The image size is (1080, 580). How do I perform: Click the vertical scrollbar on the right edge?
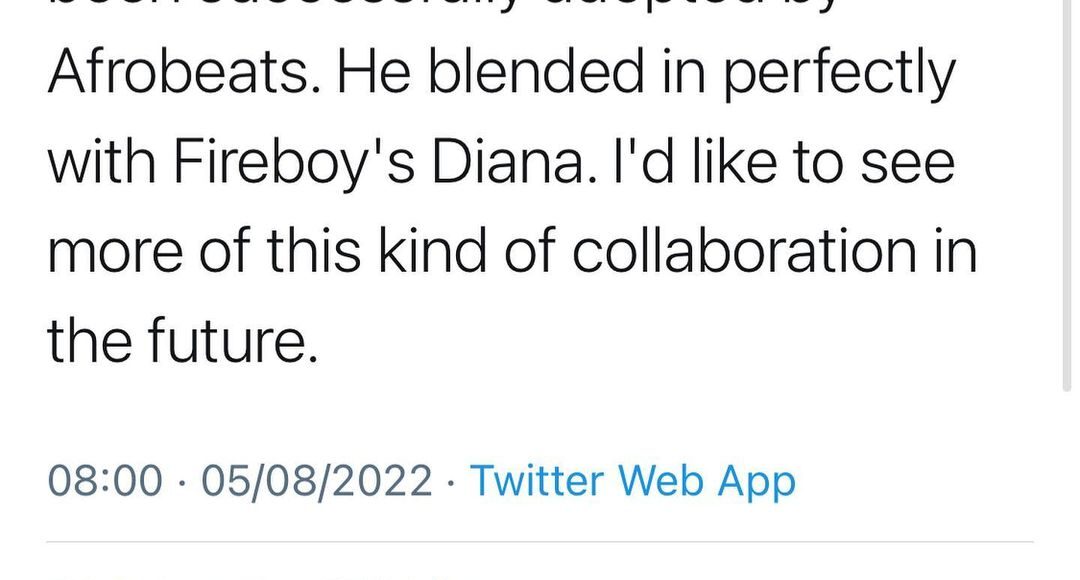pyautogui.click(x=1066, y=200)
